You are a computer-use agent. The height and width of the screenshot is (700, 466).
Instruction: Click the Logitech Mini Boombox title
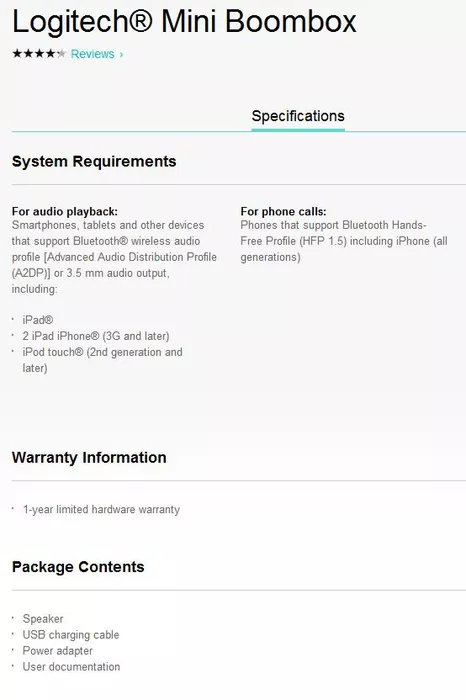(184, 21)
